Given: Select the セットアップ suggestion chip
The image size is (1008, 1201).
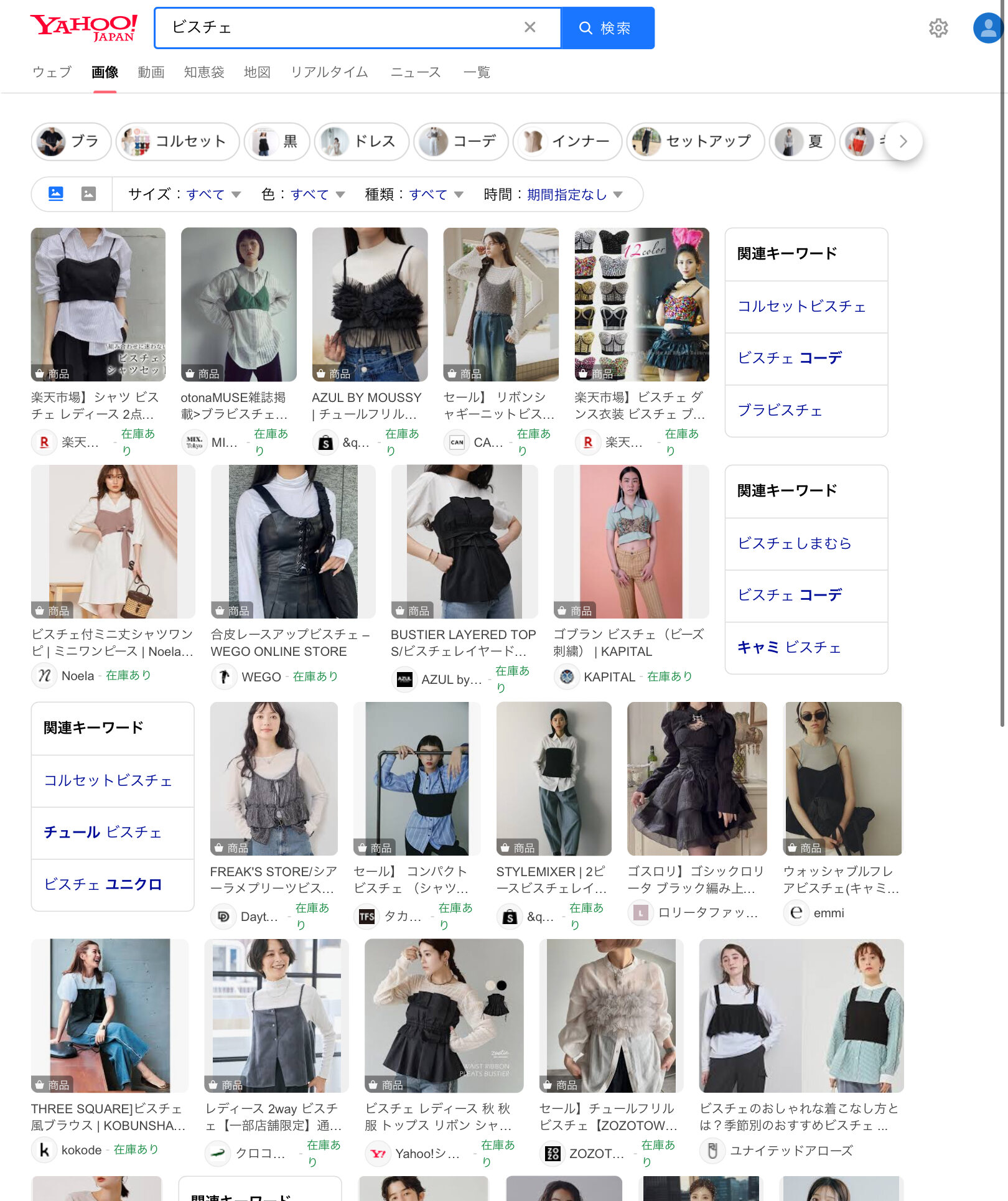Looking at the screenshot, I should click(695, 141).
